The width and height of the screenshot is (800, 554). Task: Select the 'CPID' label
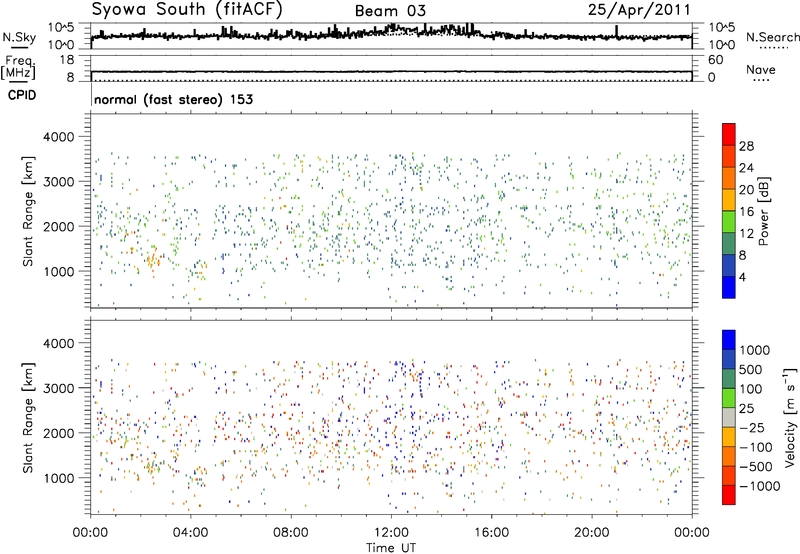coord(22,95)
